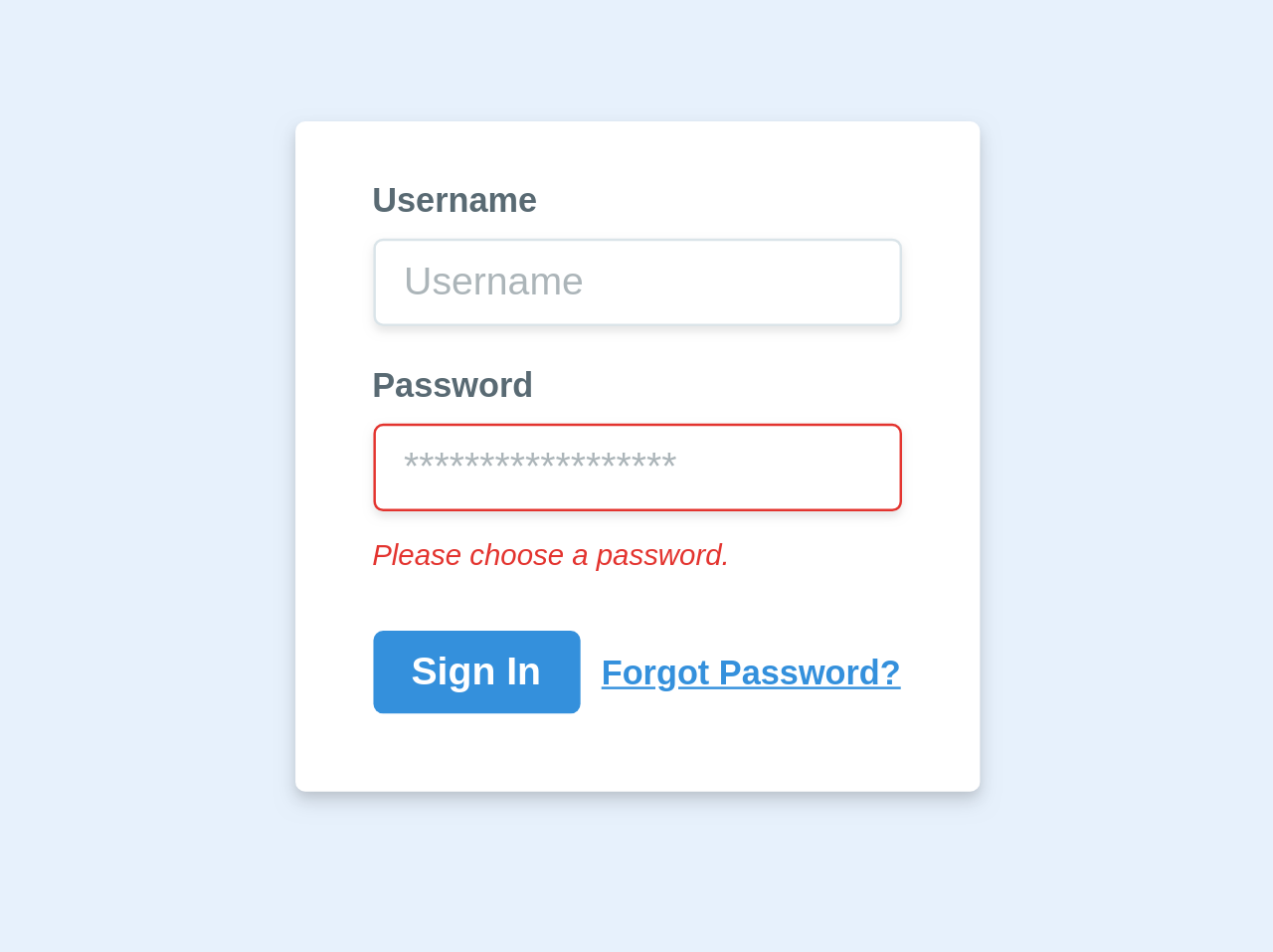Submit the login form with Sign In
Image resolution: width=1273 pixels, height=952 pixels.
(476, 672)
